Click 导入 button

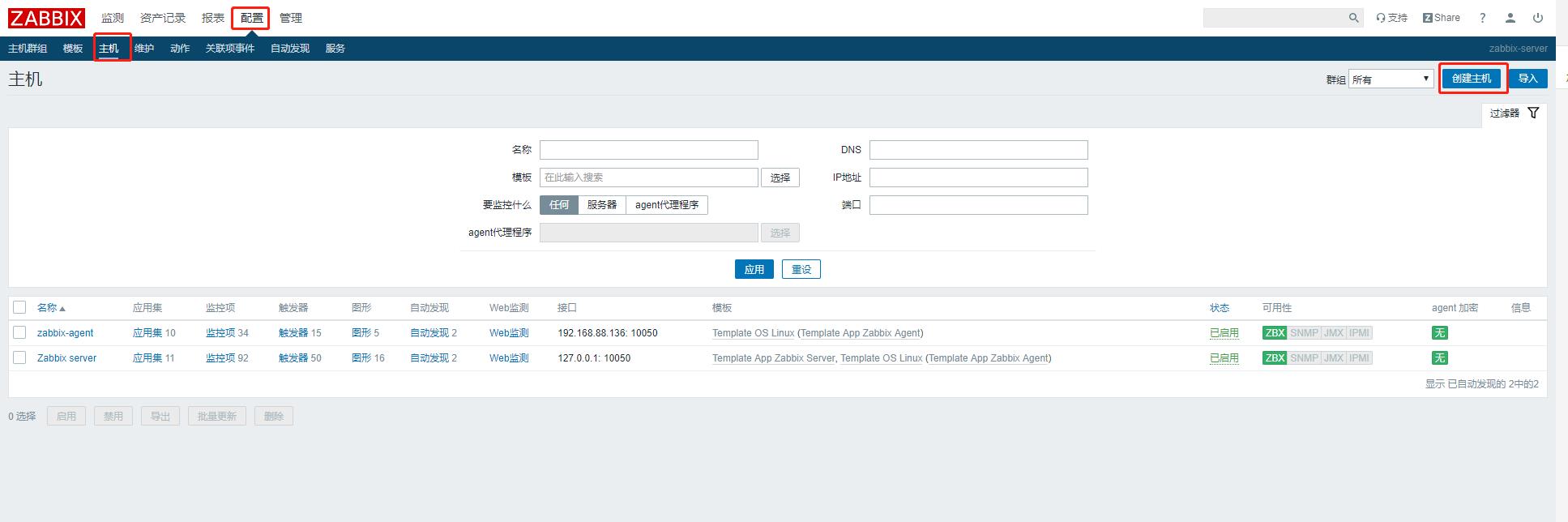pyautogui.click(x=1527, y=79)
